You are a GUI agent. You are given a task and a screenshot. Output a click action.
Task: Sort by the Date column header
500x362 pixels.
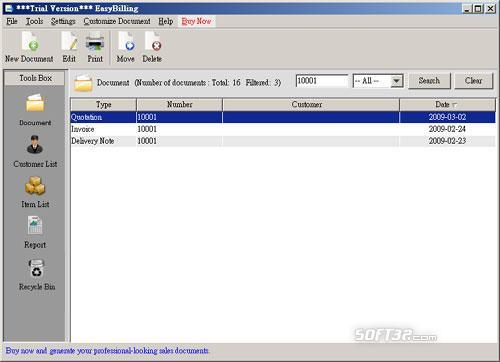pyautogui.click(x=447, y=104)
